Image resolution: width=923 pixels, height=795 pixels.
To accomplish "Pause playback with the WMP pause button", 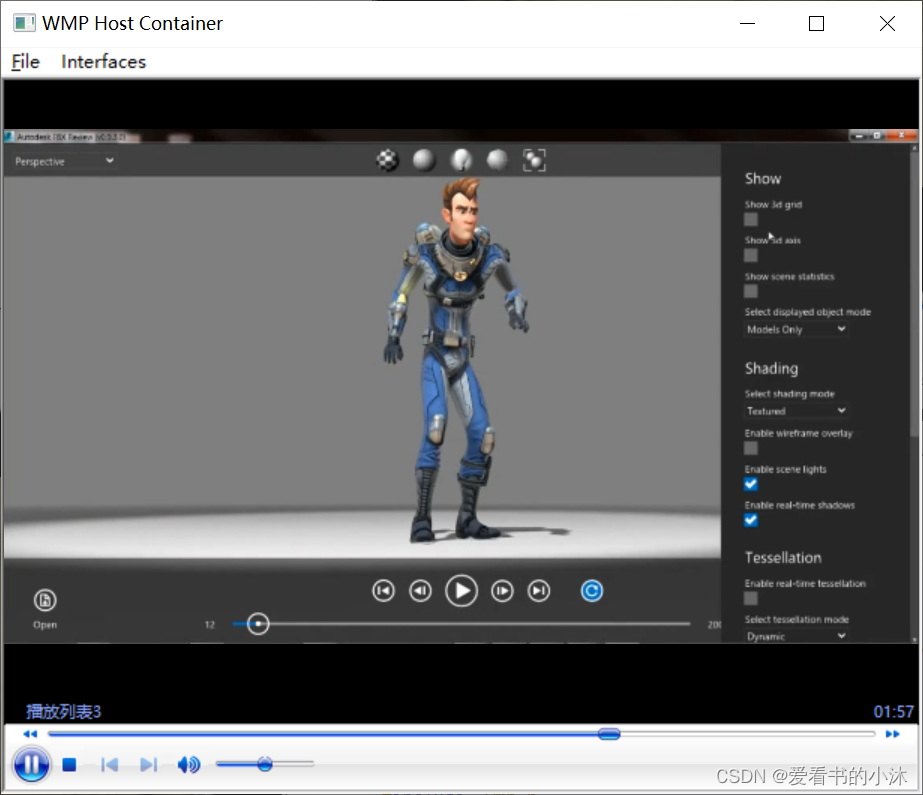I will (31, 764).
